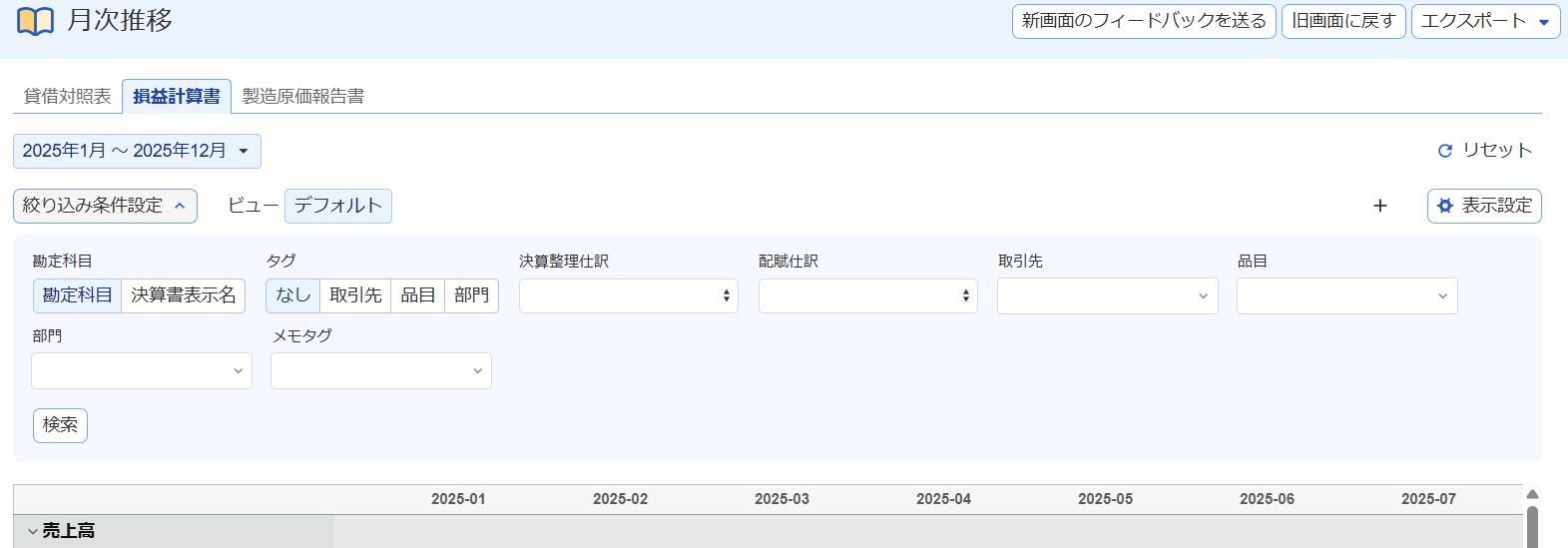The height and width of the screenshot is (548, 1568).
Task: Toggle the 取引先 tag option
Action: coord(355,295)
